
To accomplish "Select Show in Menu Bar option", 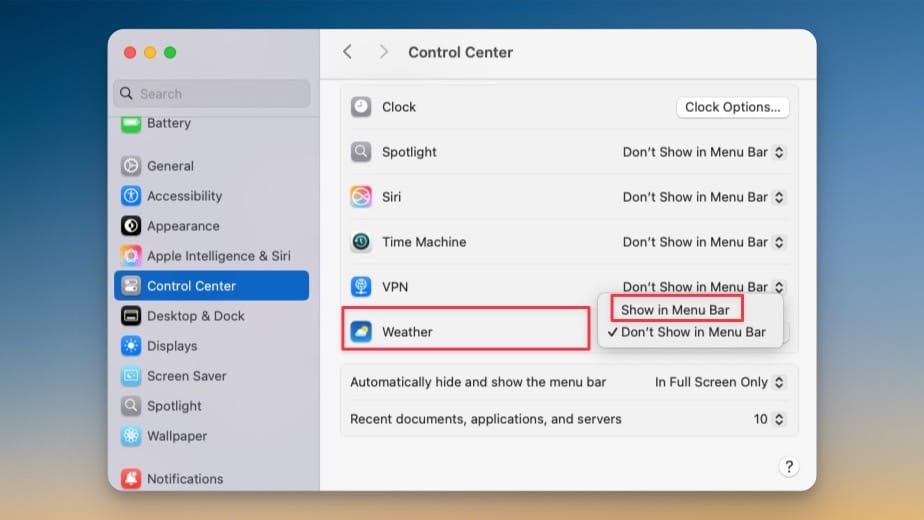I will (675, 310).
